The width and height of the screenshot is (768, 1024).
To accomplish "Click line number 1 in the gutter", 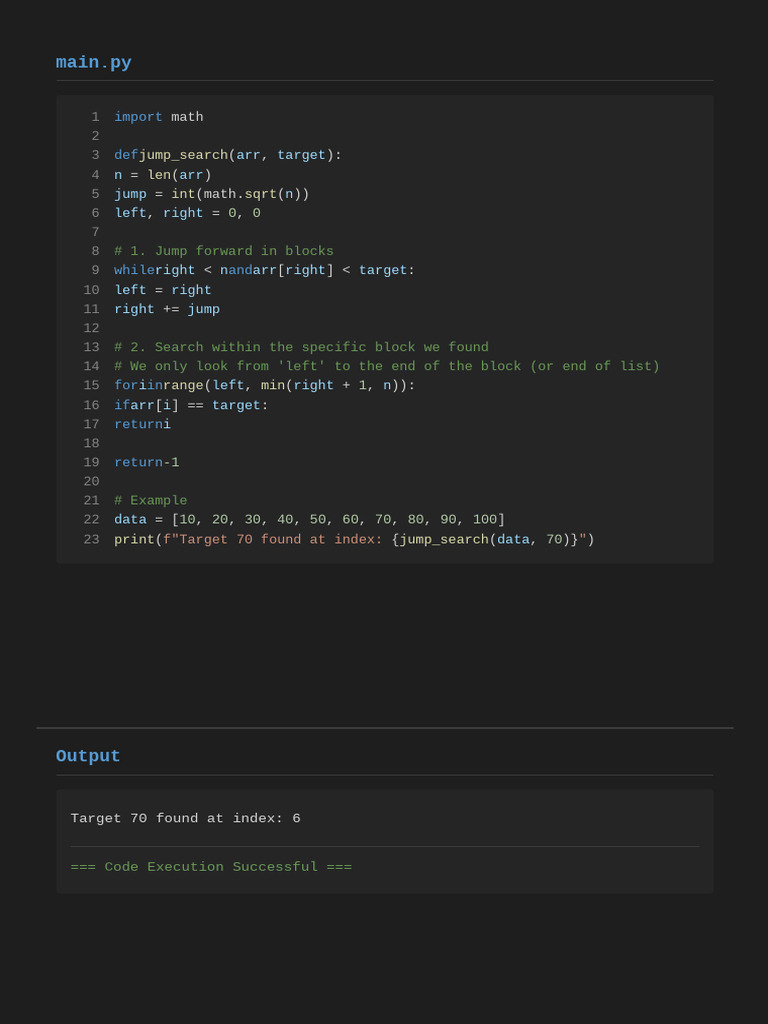I will [95, 117].
